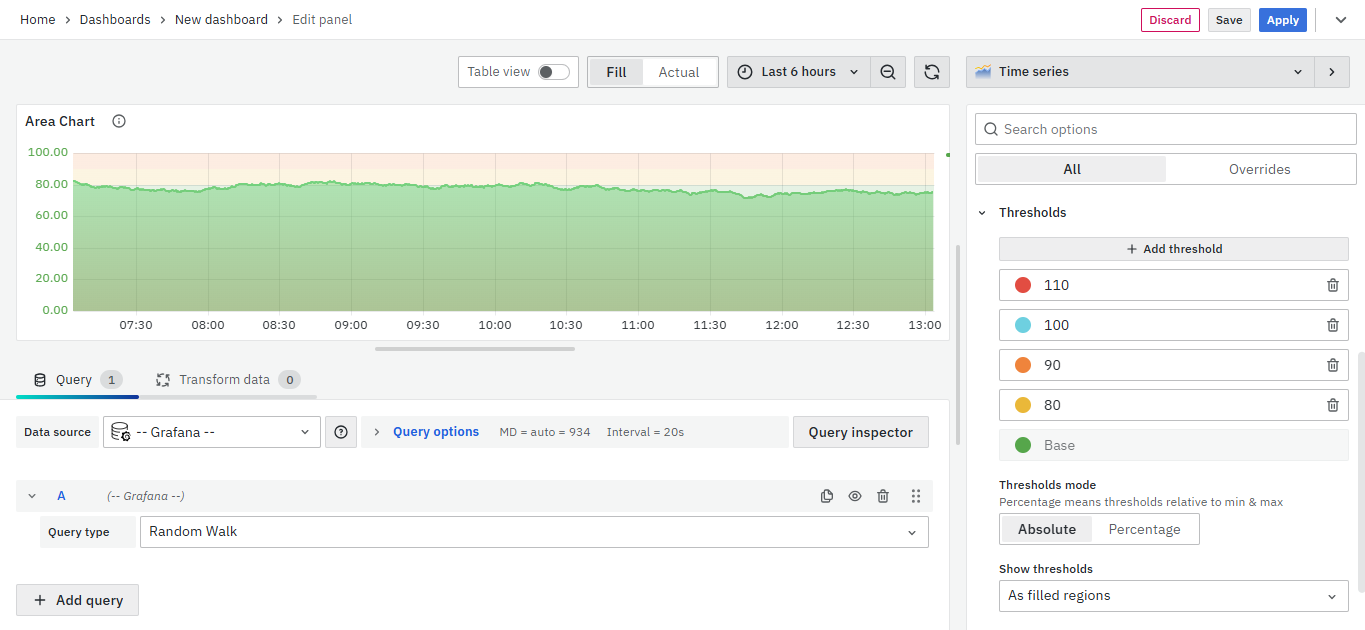The image size is (1365, 630).
Task: Remove the 90 threshold
Action: [x=1332, y=365]
